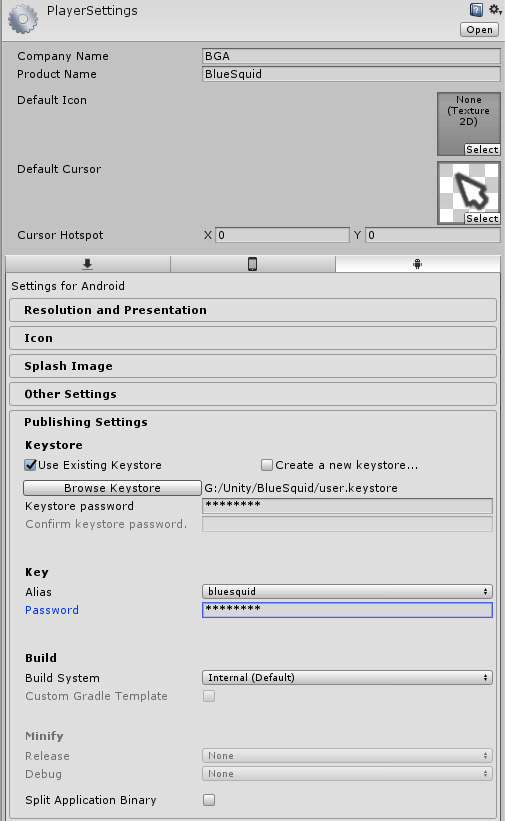Uncheck Use Existing Keystore

(30, 465)
